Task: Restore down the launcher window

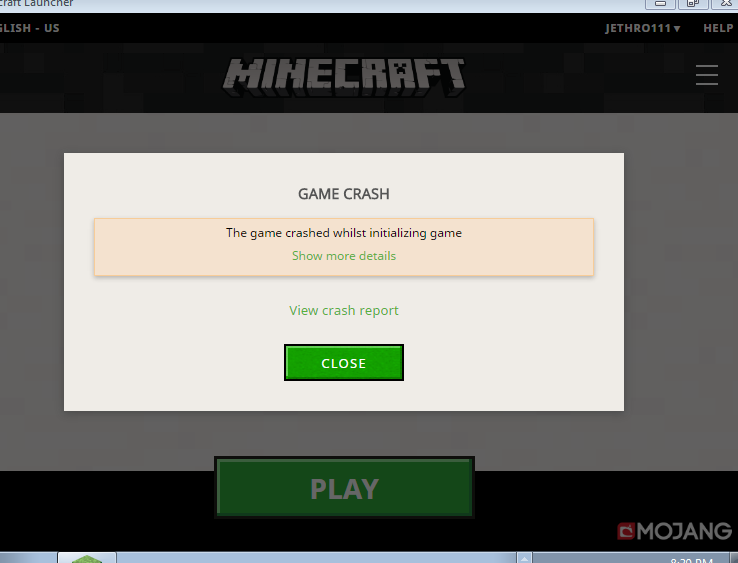Action: pyautogui.click(x=692, y=3)
